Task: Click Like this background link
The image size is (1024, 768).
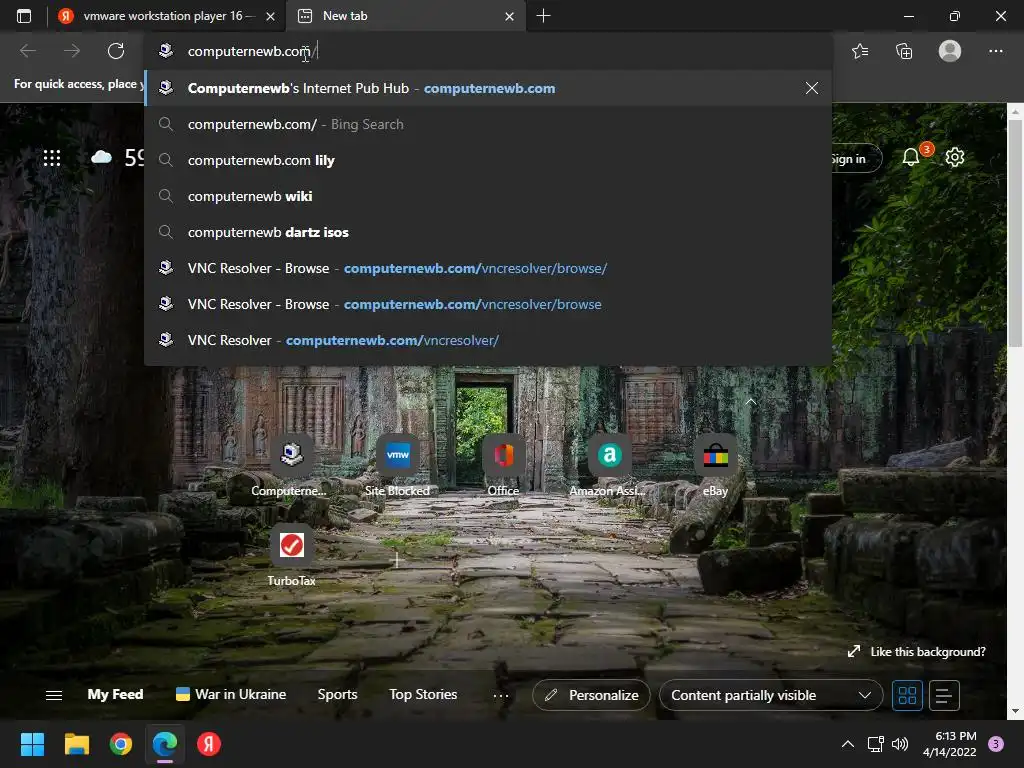Action: pos(917,652)
